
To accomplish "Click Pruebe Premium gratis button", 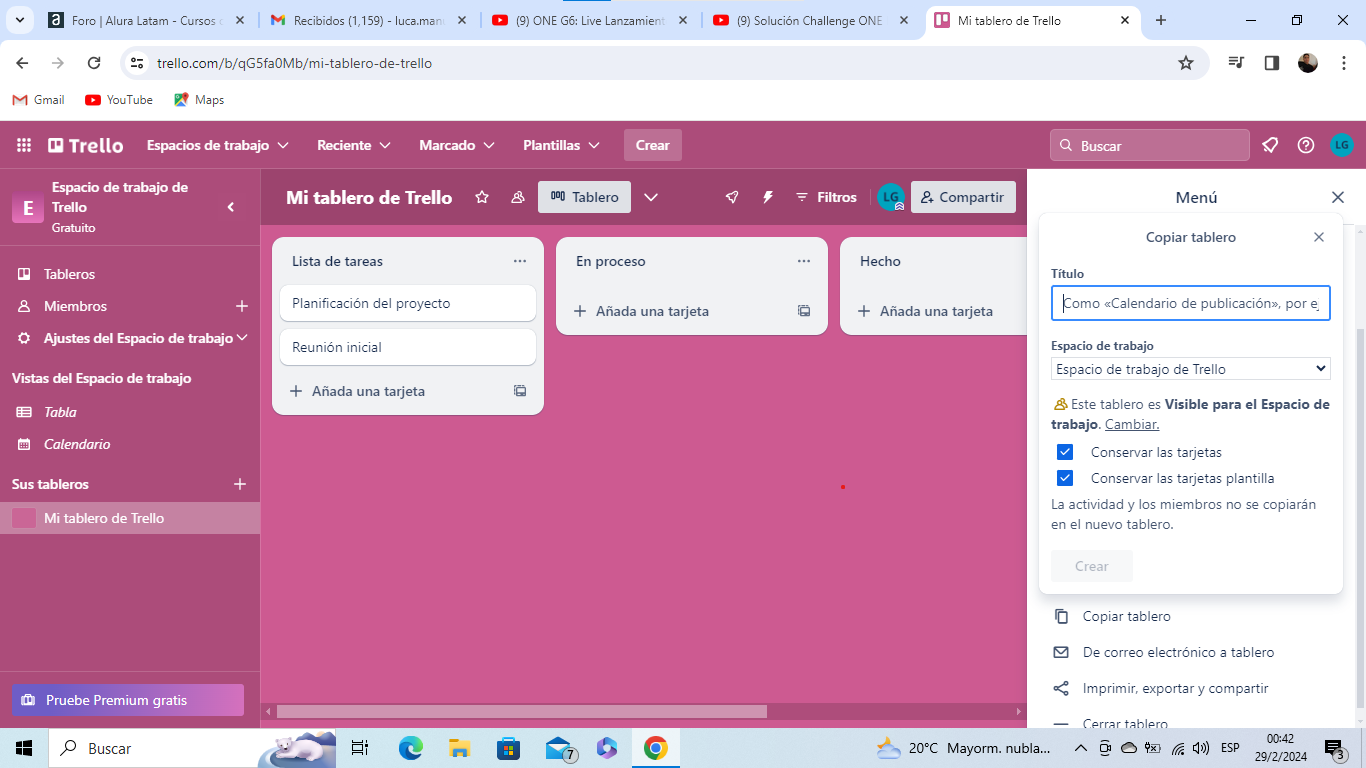I will click(127, 700).
